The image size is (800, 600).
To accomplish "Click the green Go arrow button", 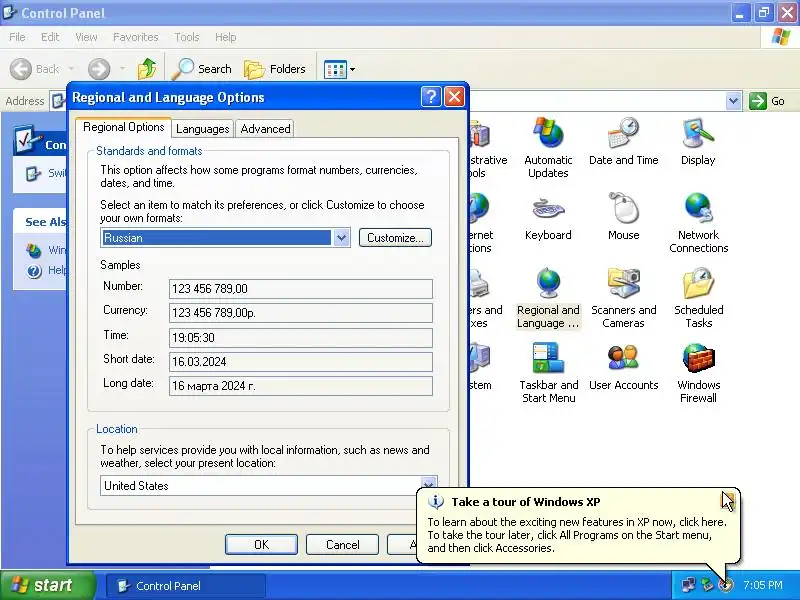I will point(758,101).
